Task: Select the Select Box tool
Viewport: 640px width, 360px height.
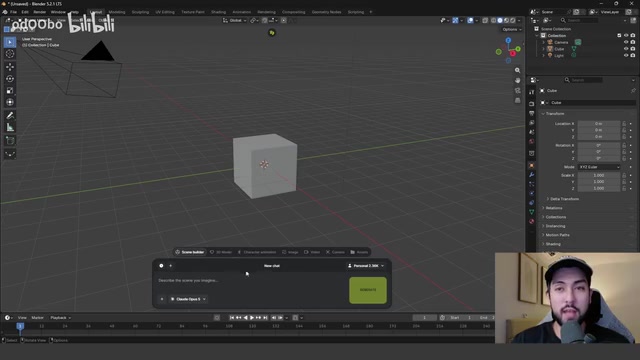Action: (x=10, y=42)
